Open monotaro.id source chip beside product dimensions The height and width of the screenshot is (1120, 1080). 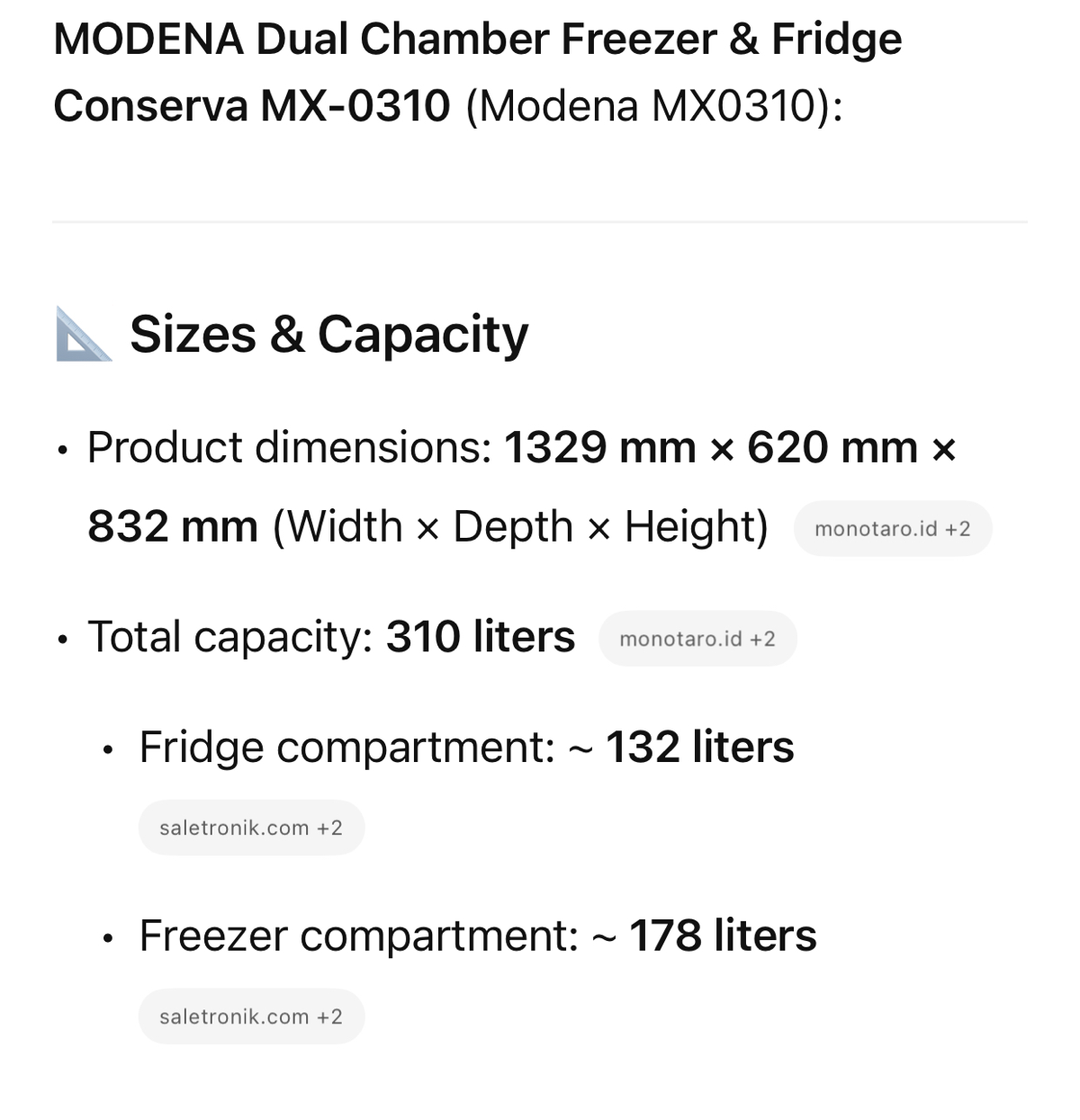click(x=892, y=529)
